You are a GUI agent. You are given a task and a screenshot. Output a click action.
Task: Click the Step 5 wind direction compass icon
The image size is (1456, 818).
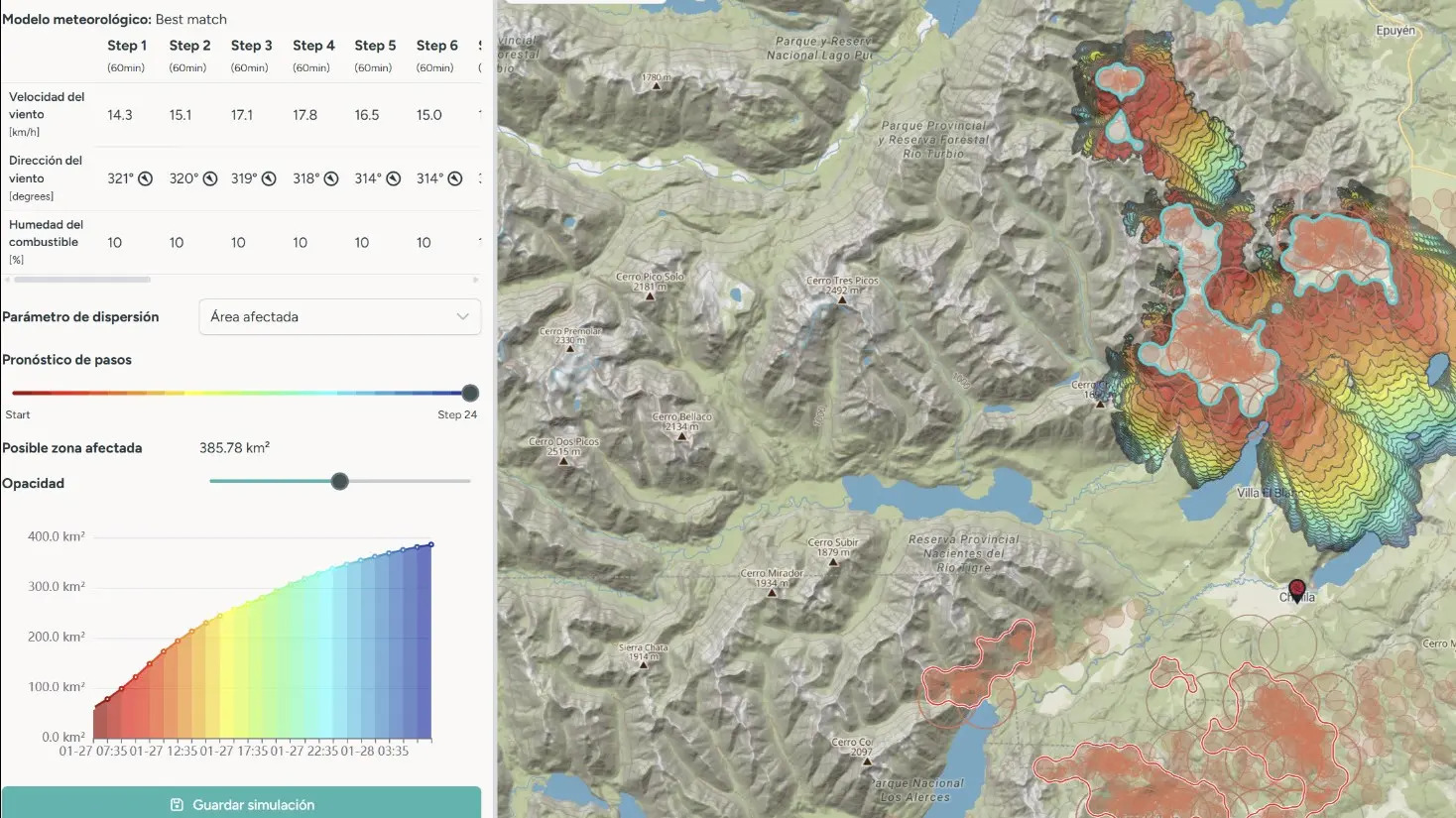[x=394, y=178]
